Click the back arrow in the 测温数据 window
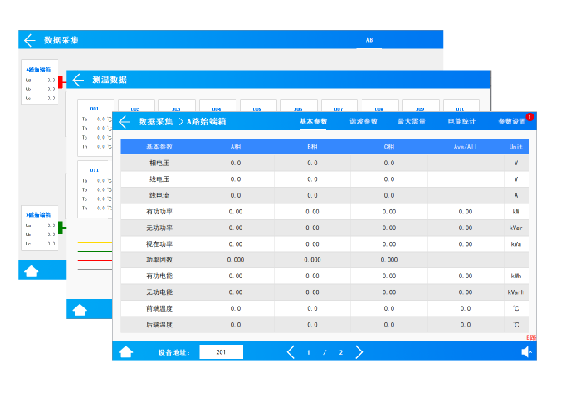Viewport: 569px width, 399px height. tap(78, 80)
